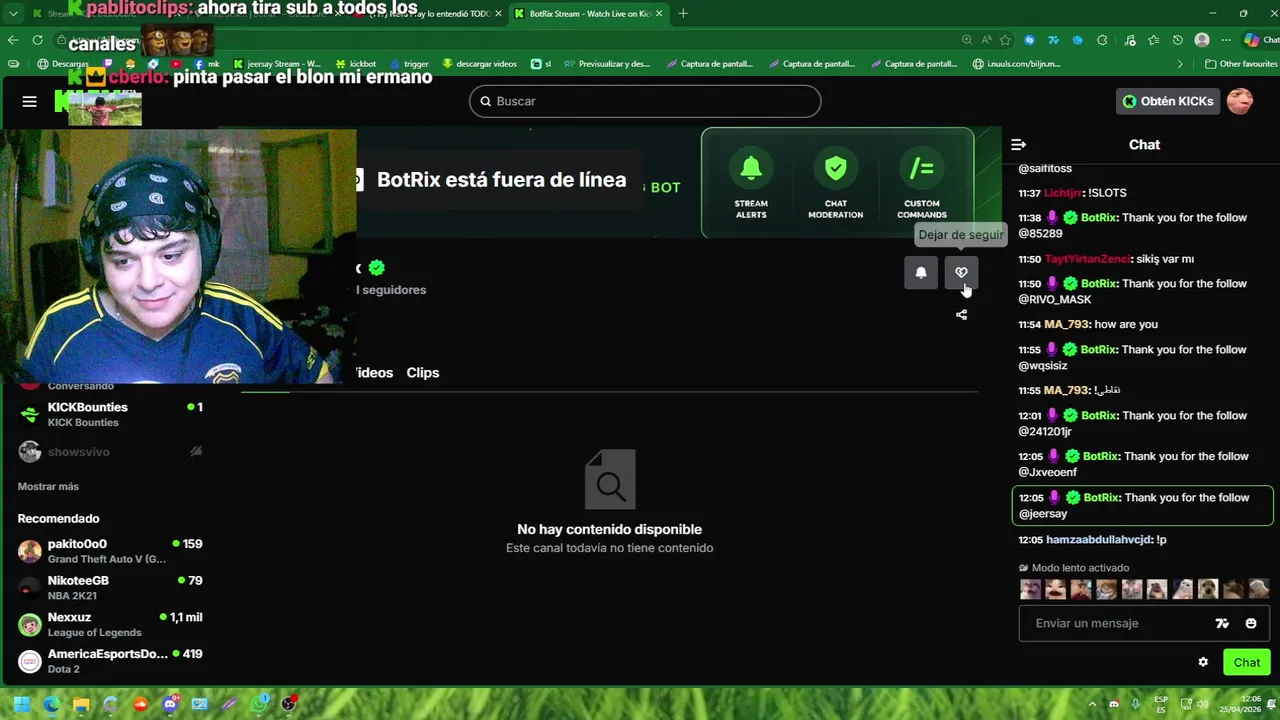Click the verified badge next to channel name

coord(376,268)
